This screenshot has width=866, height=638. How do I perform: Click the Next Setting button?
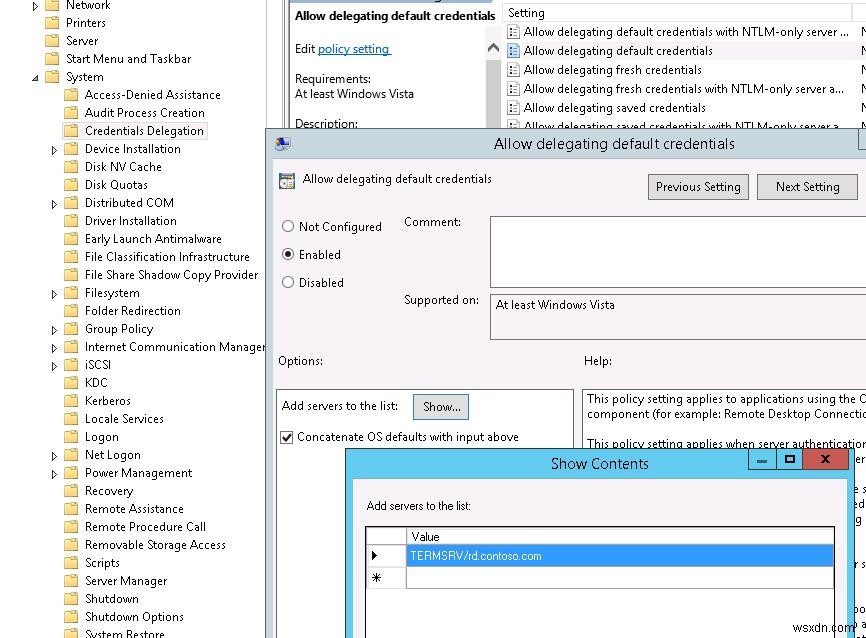[x=806, y=186]
